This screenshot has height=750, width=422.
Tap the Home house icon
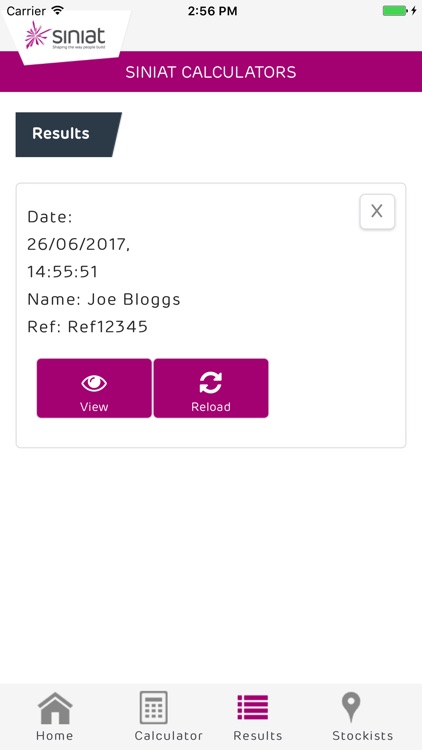(55, 708)
